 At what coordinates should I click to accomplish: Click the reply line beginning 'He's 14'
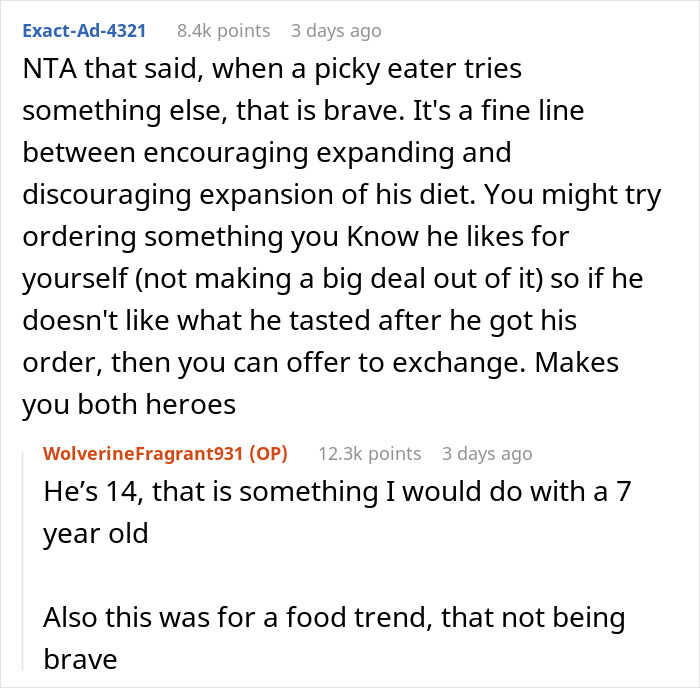coord(338,492)
